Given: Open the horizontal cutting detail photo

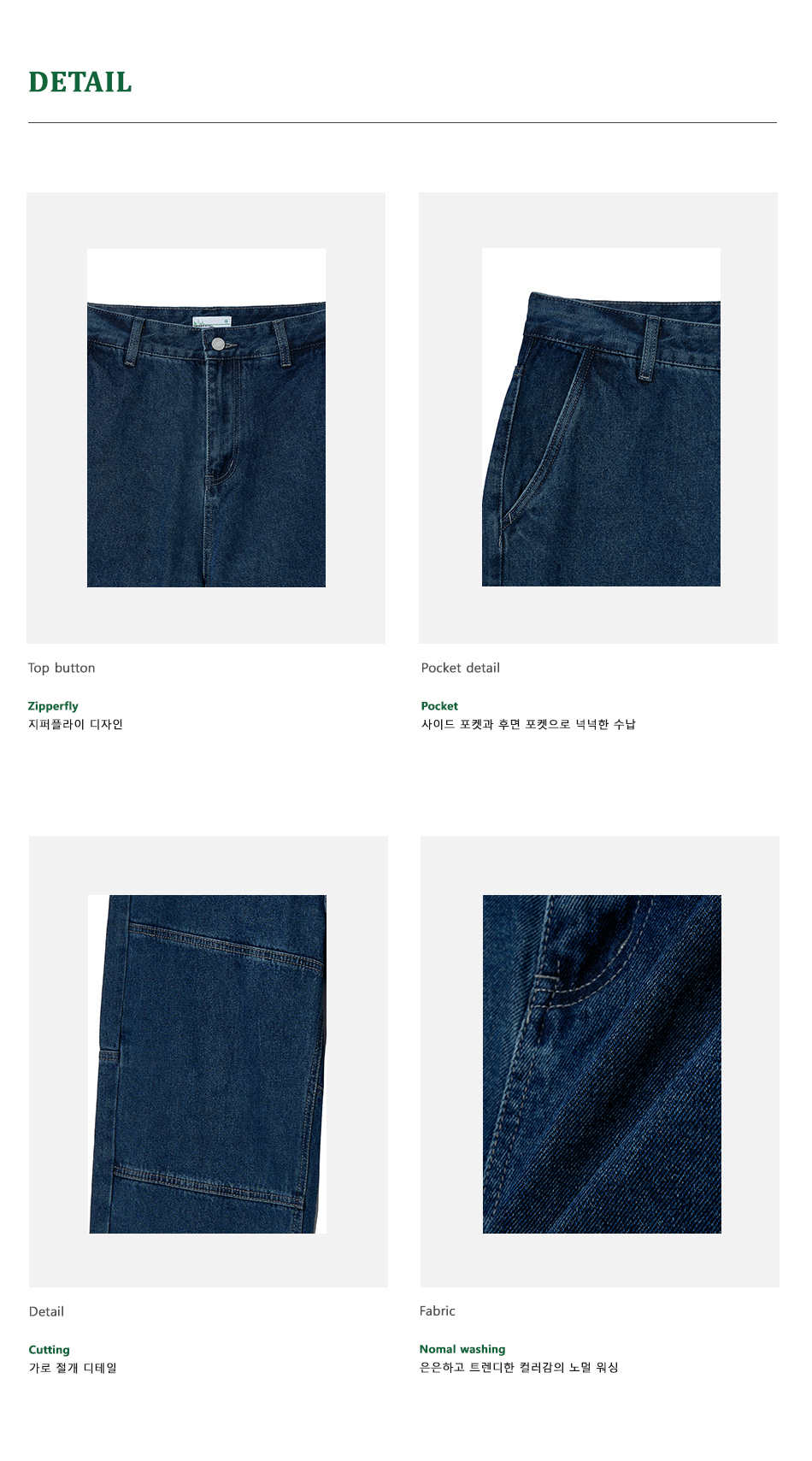Looking at the screenshot, I should [208, 1063].
